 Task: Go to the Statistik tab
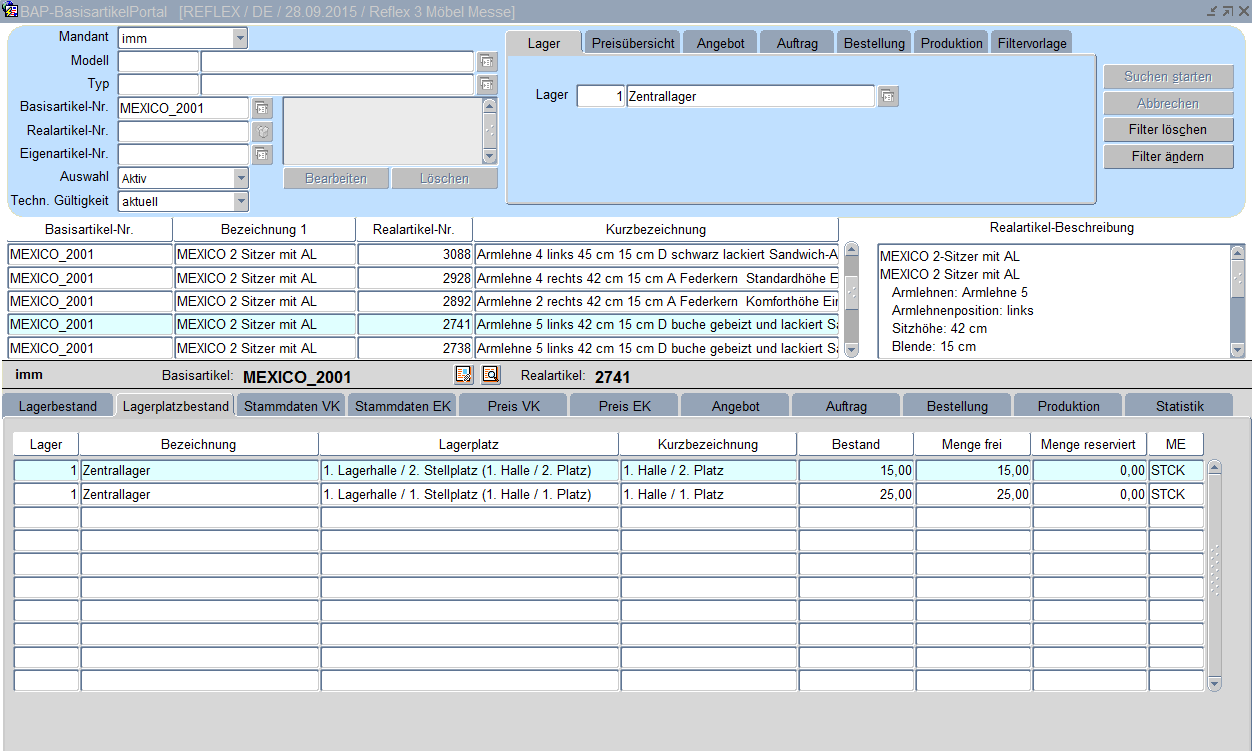pyautogui.click(x=1179, y=406)
